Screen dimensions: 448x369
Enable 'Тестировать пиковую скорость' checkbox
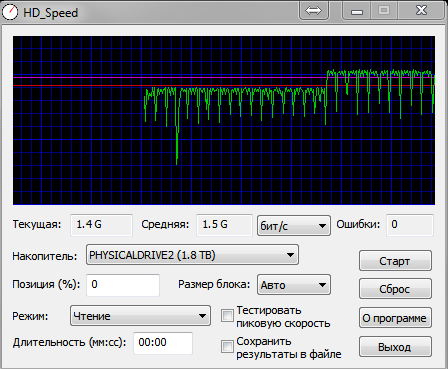tap(227, 315)
